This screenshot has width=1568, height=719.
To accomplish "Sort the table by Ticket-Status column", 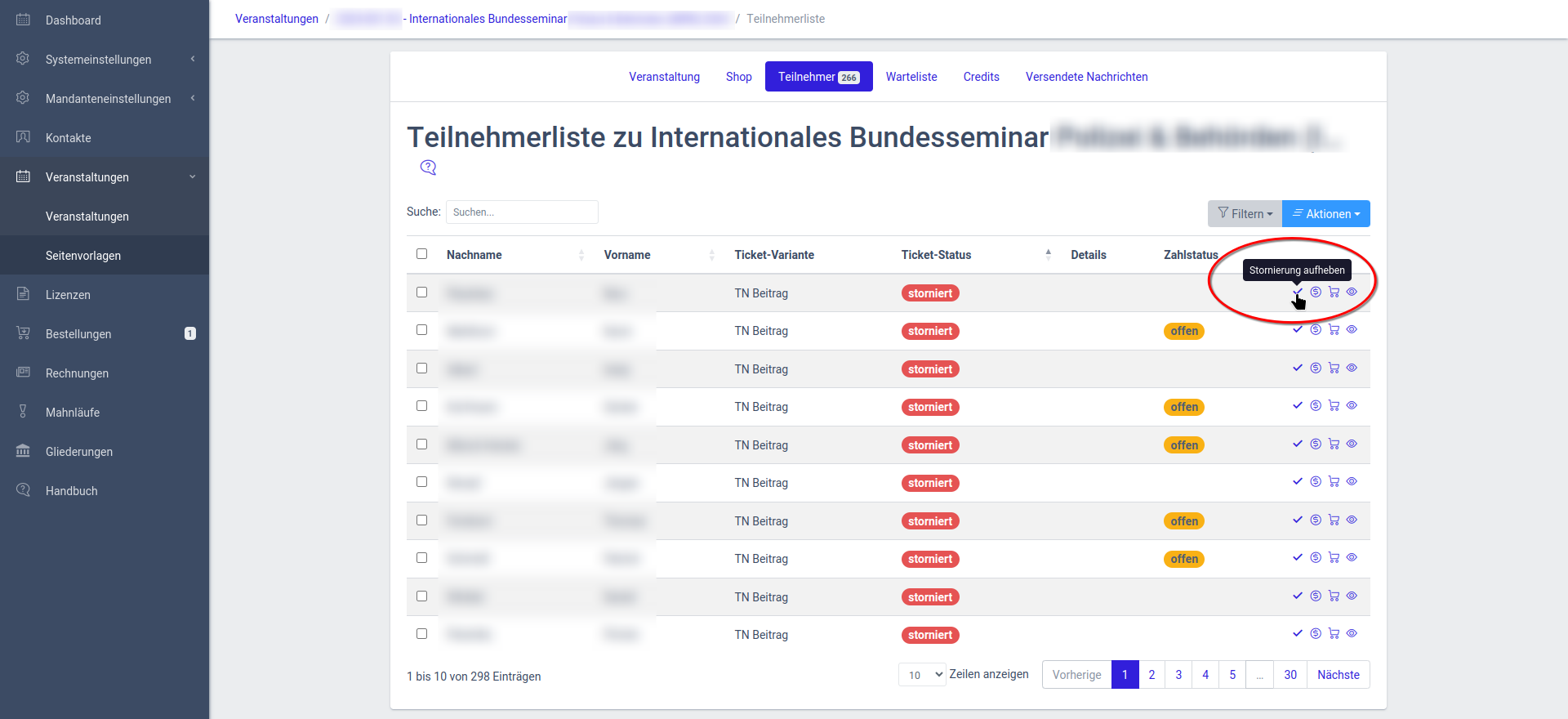I will pyautogui.click(x=936, y=255).
